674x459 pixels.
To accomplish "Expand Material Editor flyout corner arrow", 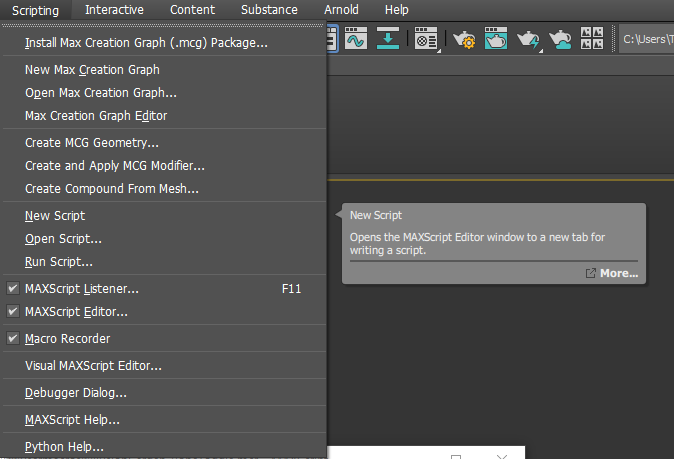I will pos(439,51).
